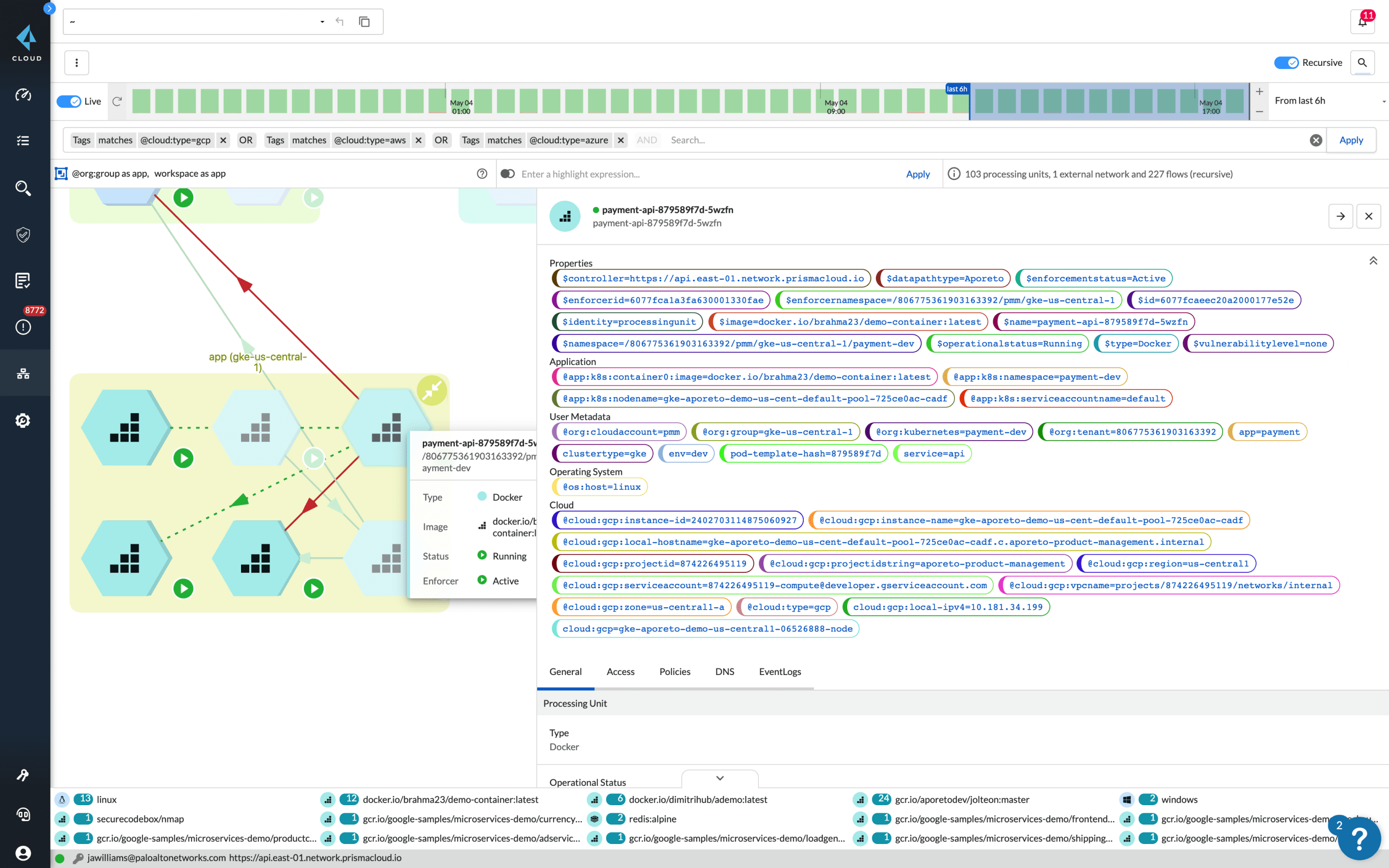
Task: Click the Apply button for filters
Action: coord(1352,139)
